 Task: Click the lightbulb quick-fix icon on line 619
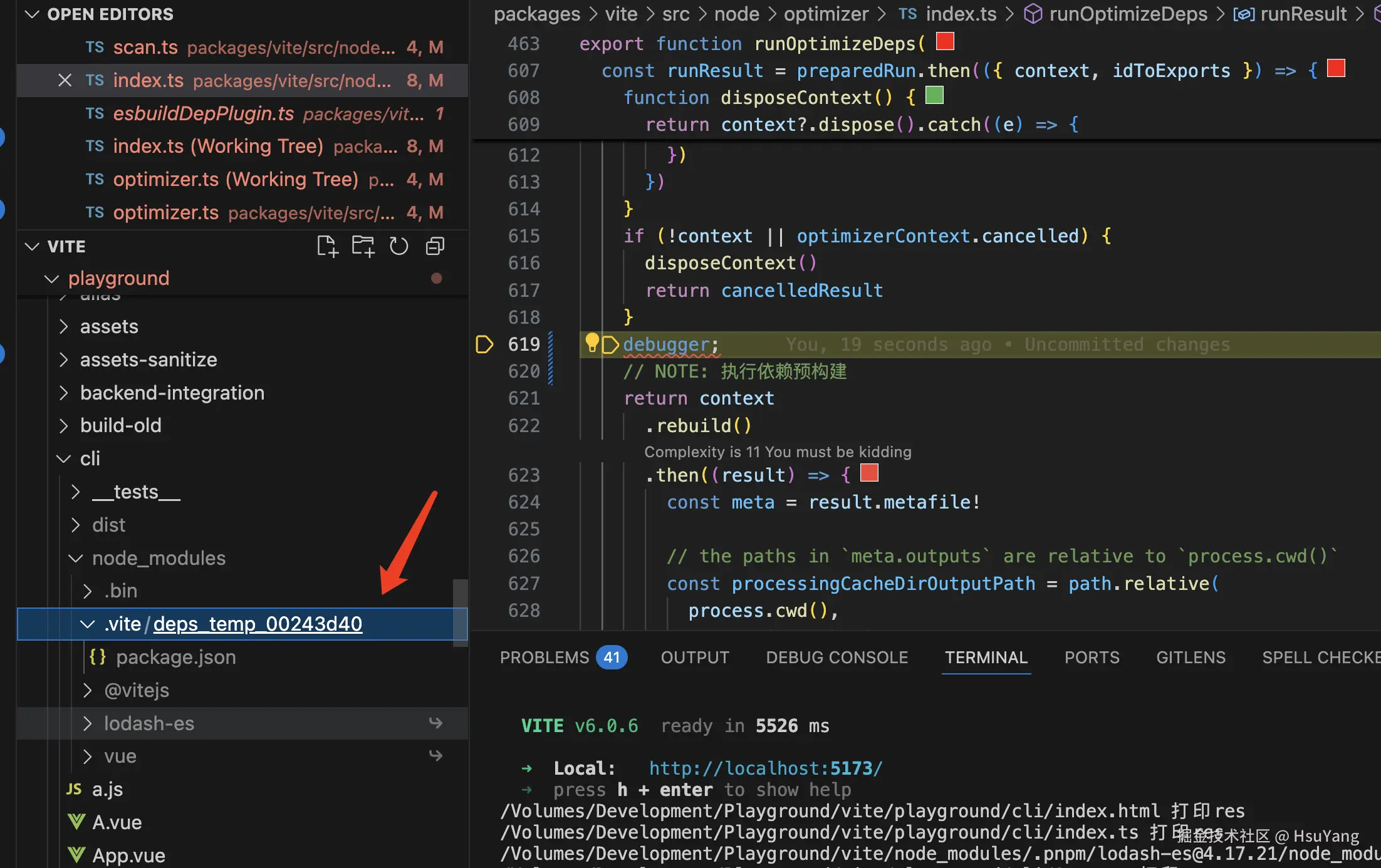591,342
